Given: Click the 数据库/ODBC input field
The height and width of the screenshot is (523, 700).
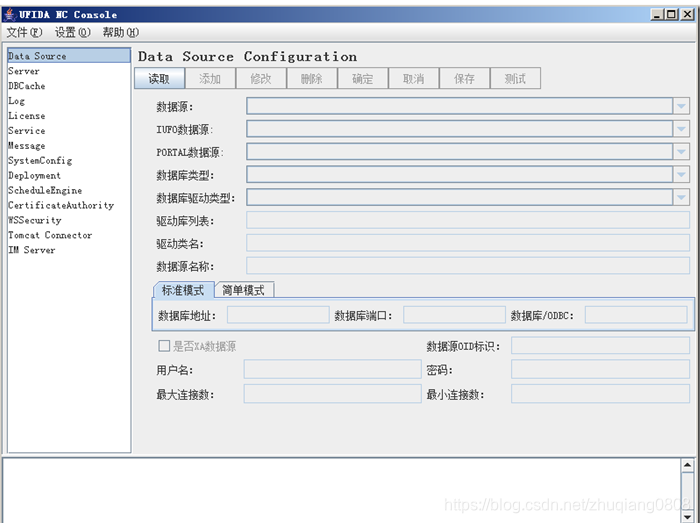Looking at the screenshot, I should [x=636, y=315].
